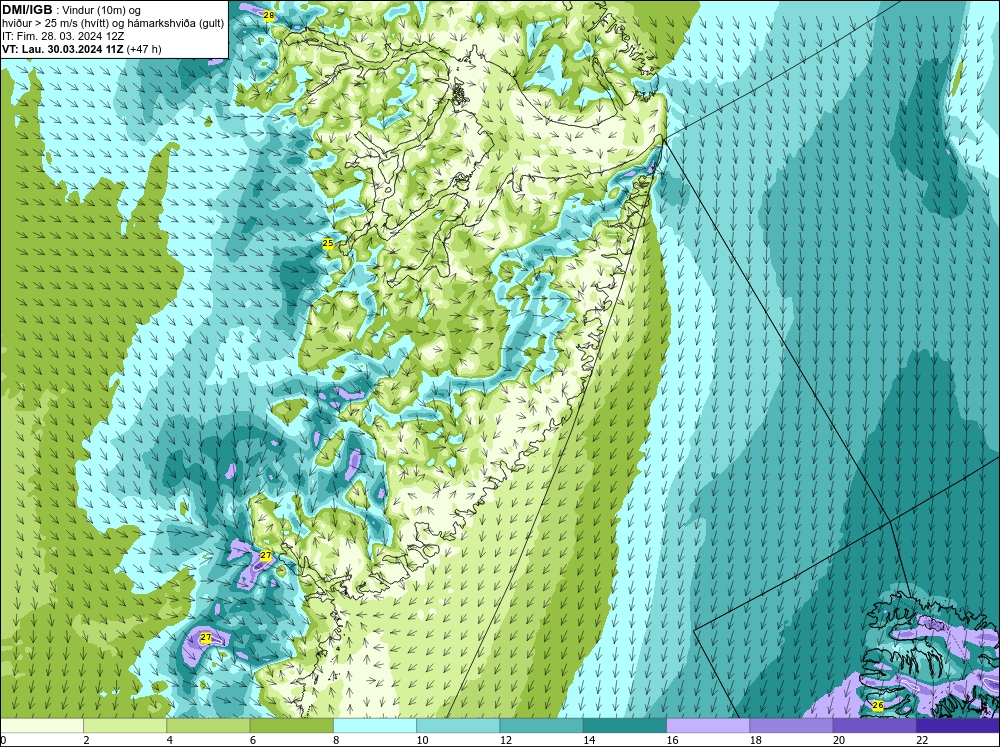Pick the pale yellow 0–2 m/s scale swatch
The height and width of the screenshot is (747, 1000).
[x=41, y=725]
